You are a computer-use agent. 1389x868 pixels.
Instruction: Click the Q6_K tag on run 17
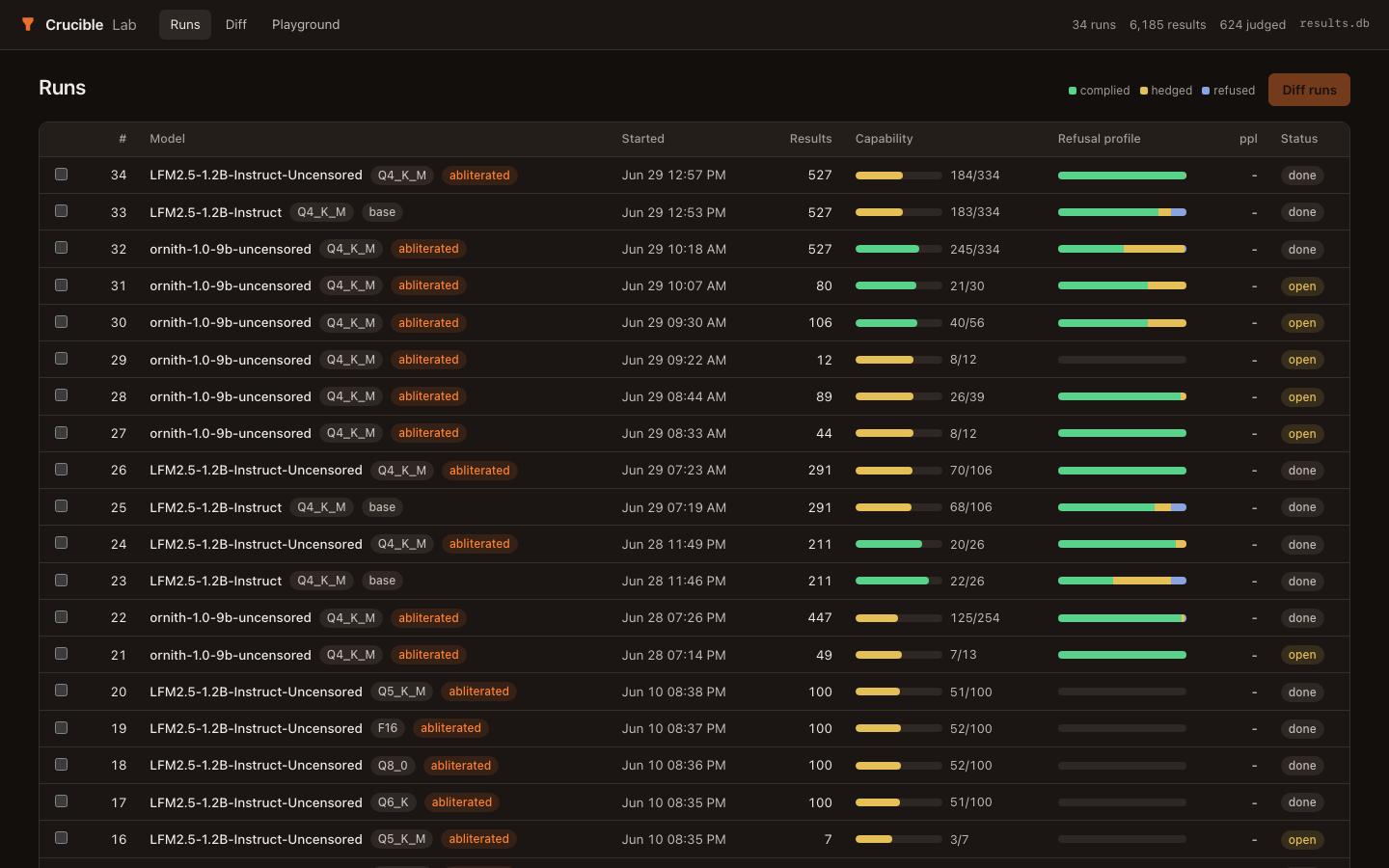click(x=394, y=802)
